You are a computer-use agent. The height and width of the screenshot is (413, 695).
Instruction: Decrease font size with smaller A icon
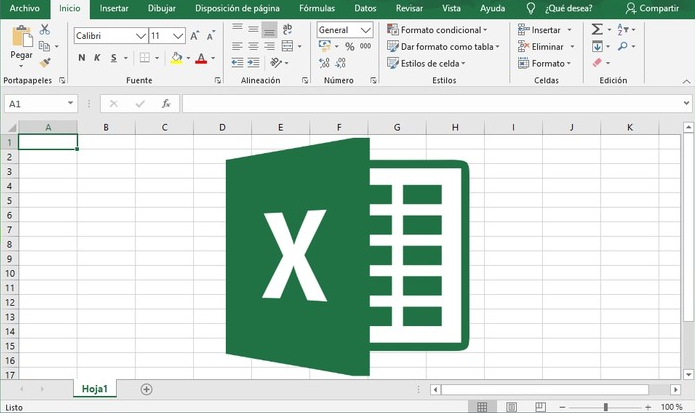coord(211,36)
